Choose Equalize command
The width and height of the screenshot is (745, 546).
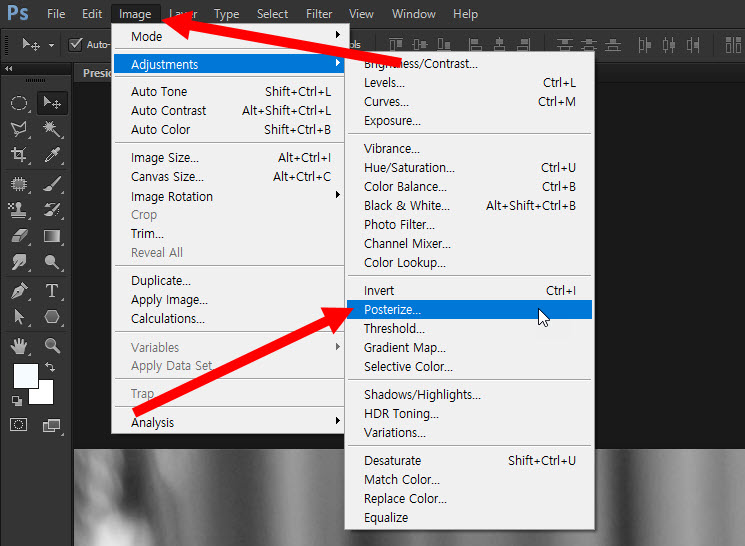click(x=469, y=517)
